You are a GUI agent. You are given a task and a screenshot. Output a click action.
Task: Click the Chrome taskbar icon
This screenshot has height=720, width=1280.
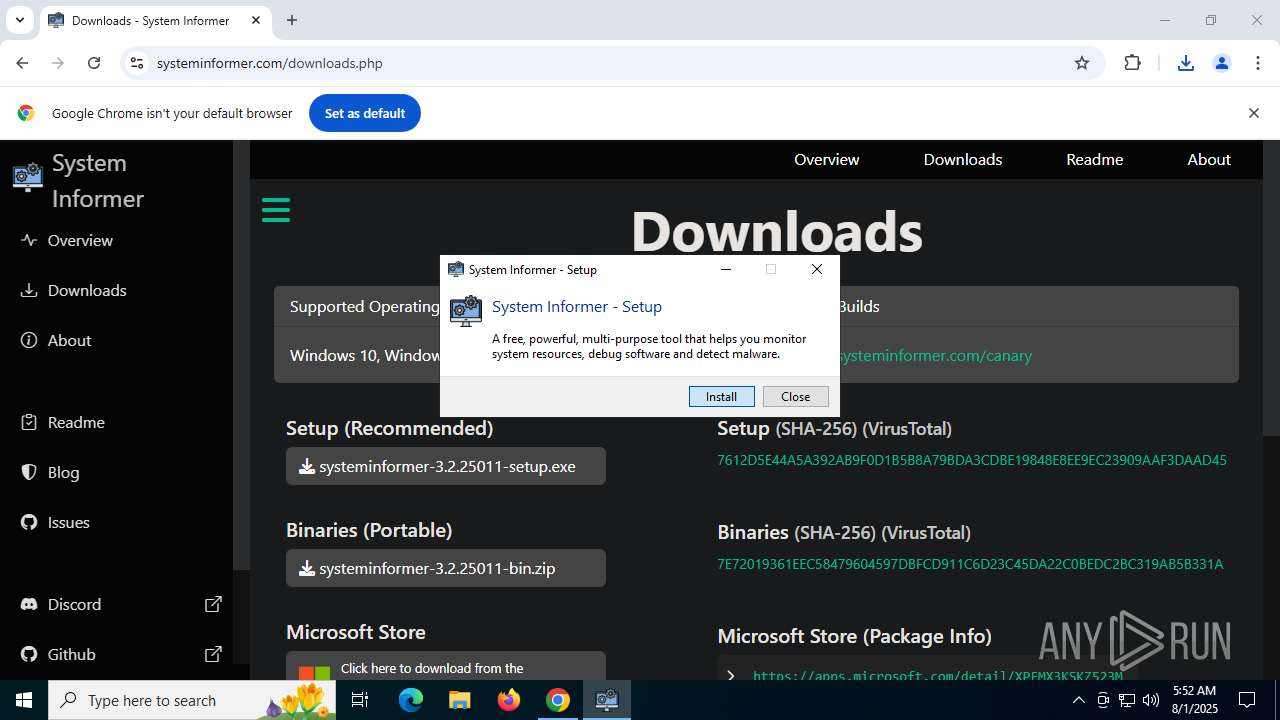point(558,700)
